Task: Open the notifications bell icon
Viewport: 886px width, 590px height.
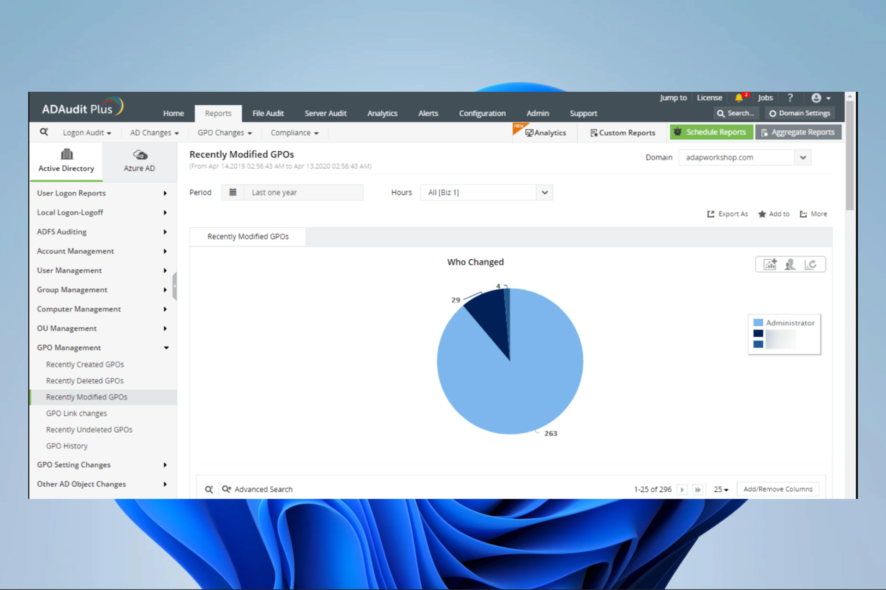Action: click(x=740, y=98)
